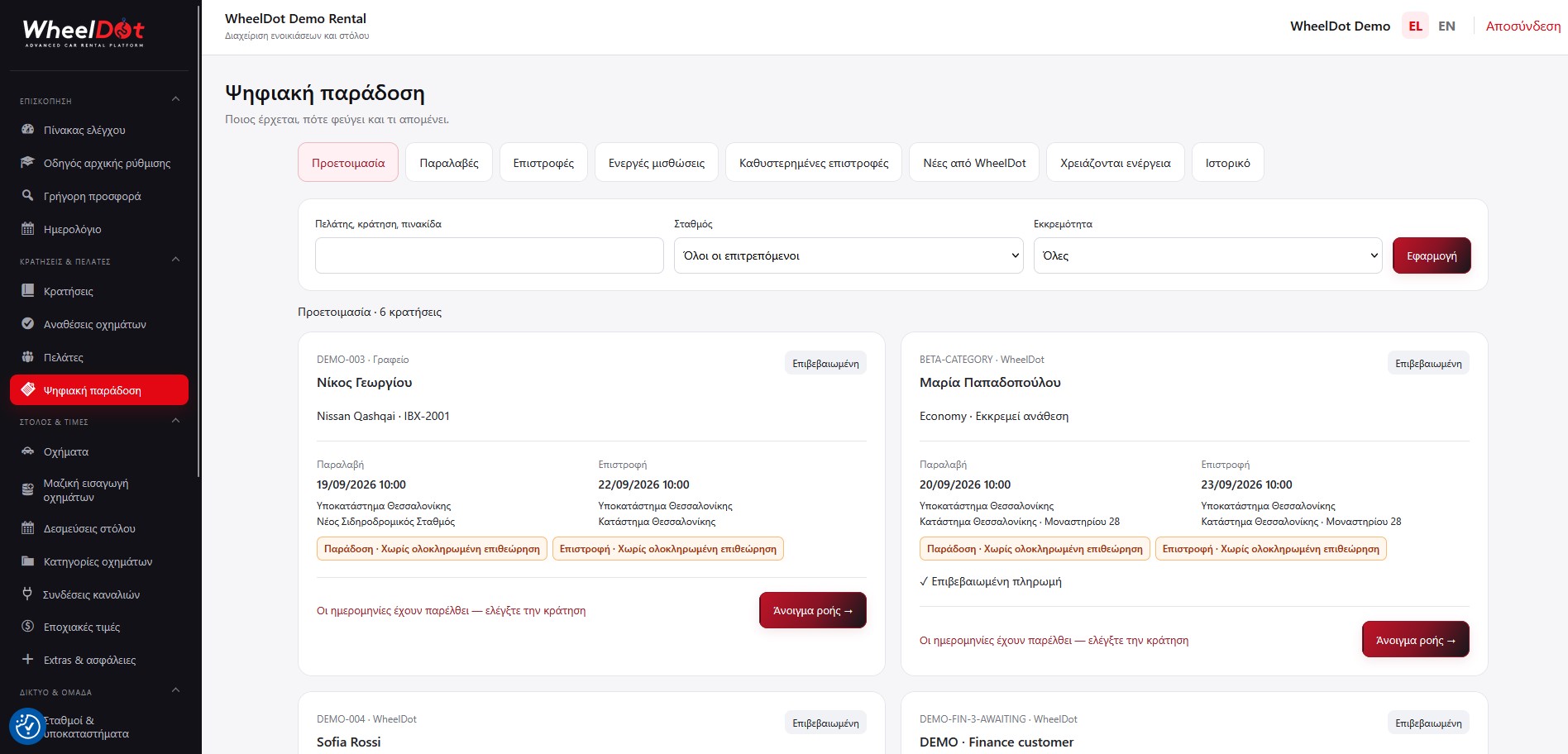
Task: Click the Δεσμεύσεις στόλου calendar icon
Action: tap(27, 528)
